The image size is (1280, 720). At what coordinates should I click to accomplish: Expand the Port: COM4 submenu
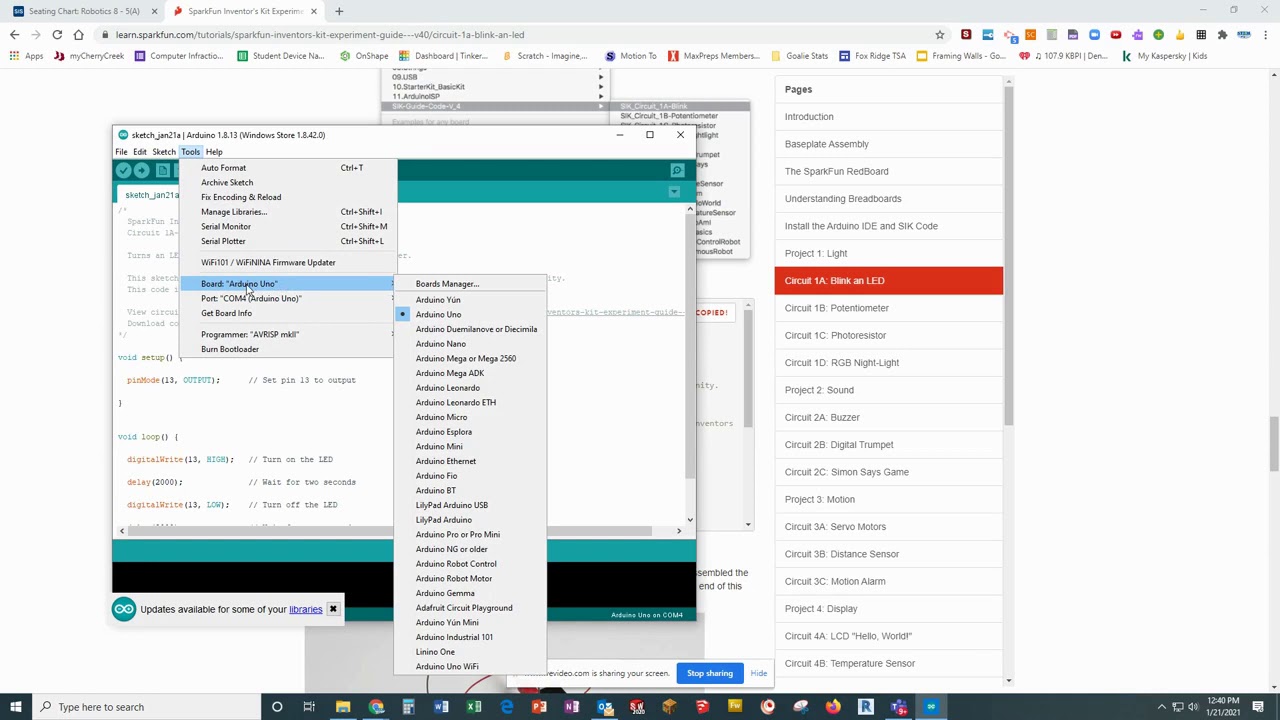pyautogui.click(x=288, y=298)
